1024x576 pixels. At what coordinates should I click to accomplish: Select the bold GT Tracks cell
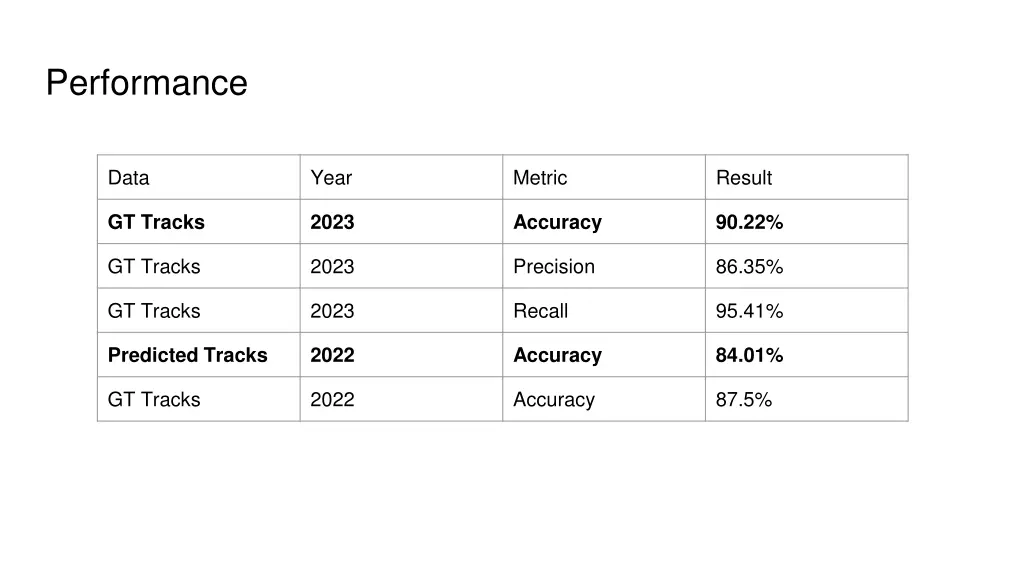point(199,221)
